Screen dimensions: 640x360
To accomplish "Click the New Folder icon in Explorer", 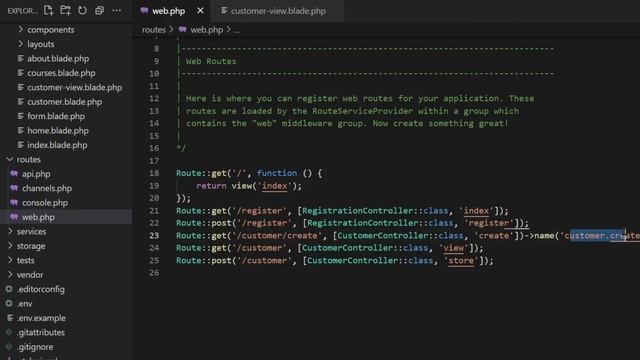I will pos(65,11).
